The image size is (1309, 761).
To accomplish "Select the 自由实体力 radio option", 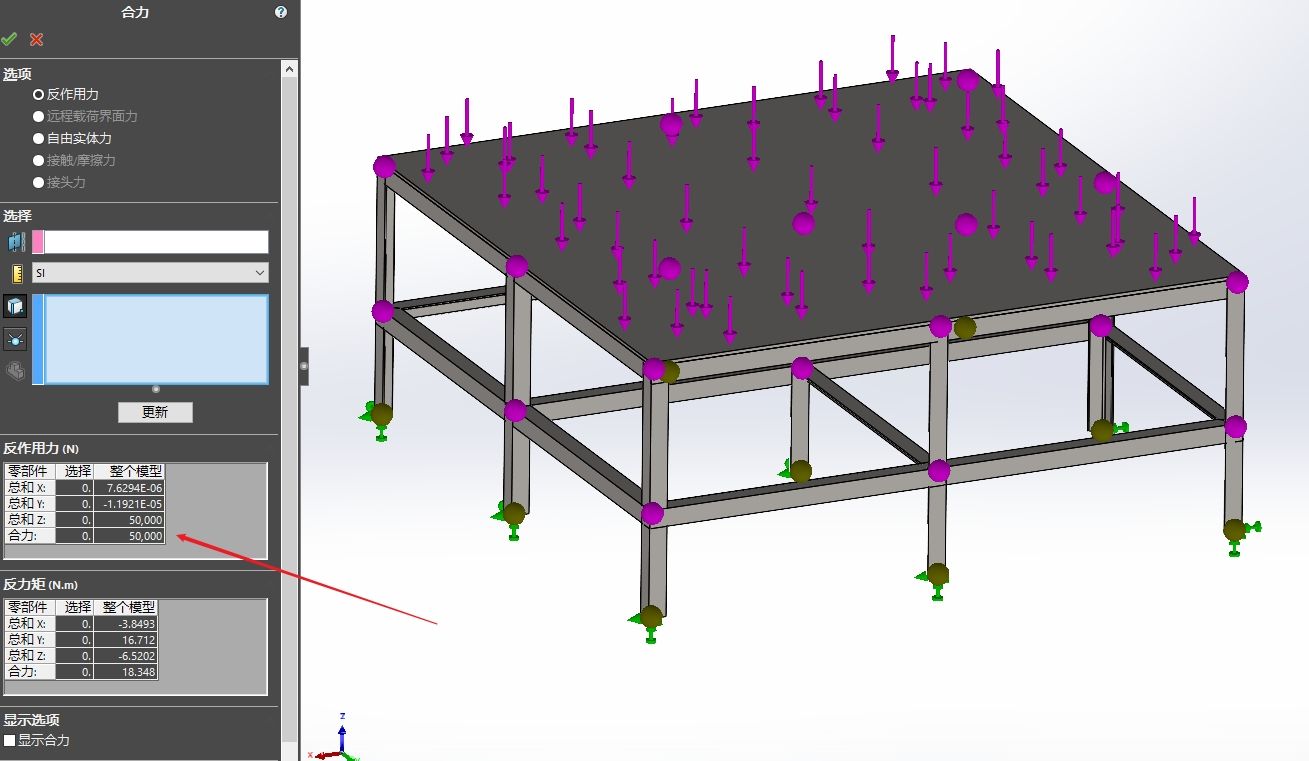I will click(x=39, y=138).
